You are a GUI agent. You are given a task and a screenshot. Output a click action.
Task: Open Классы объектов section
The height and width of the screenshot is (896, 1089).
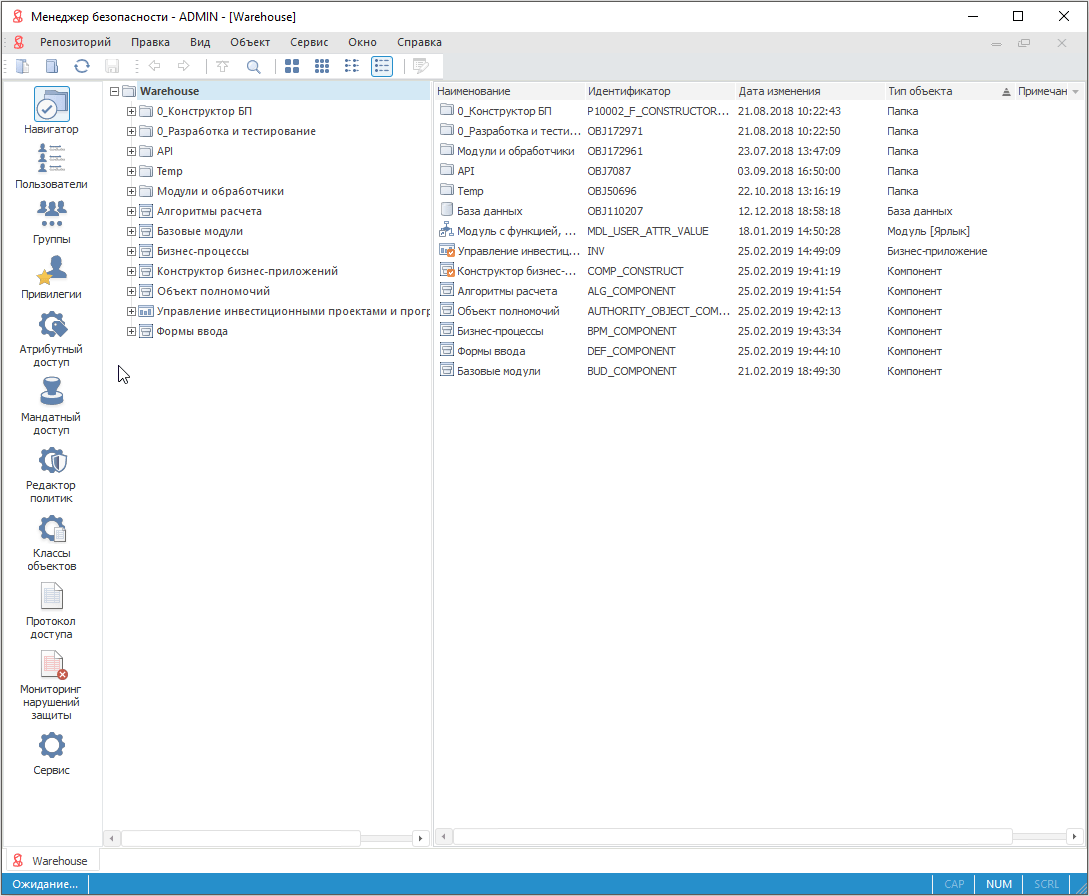(x=51, y=543)
